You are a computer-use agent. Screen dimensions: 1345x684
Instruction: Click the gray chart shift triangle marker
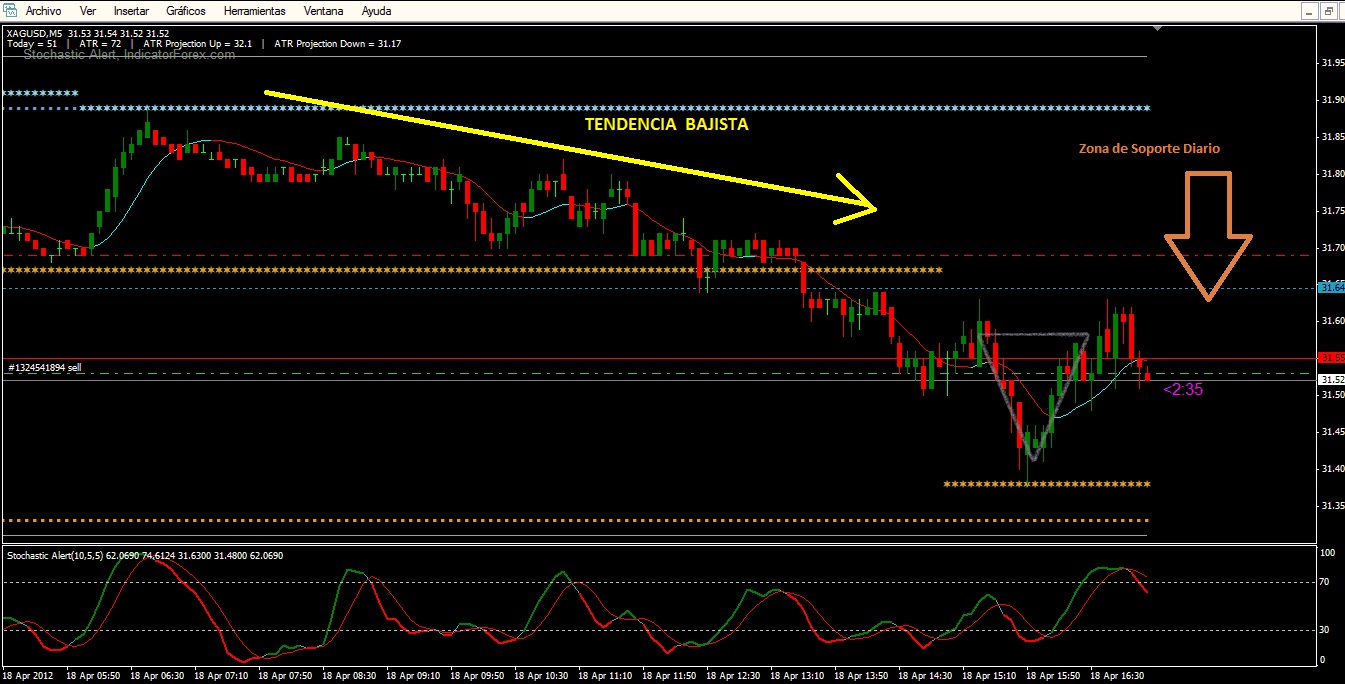tap(1158, 29)
